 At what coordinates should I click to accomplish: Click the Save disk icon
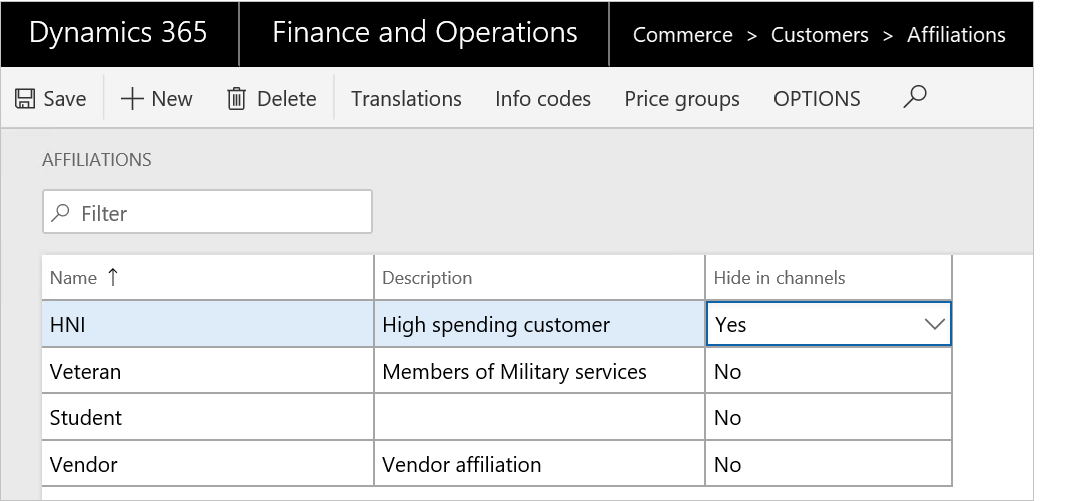click(x=25, y=99)
